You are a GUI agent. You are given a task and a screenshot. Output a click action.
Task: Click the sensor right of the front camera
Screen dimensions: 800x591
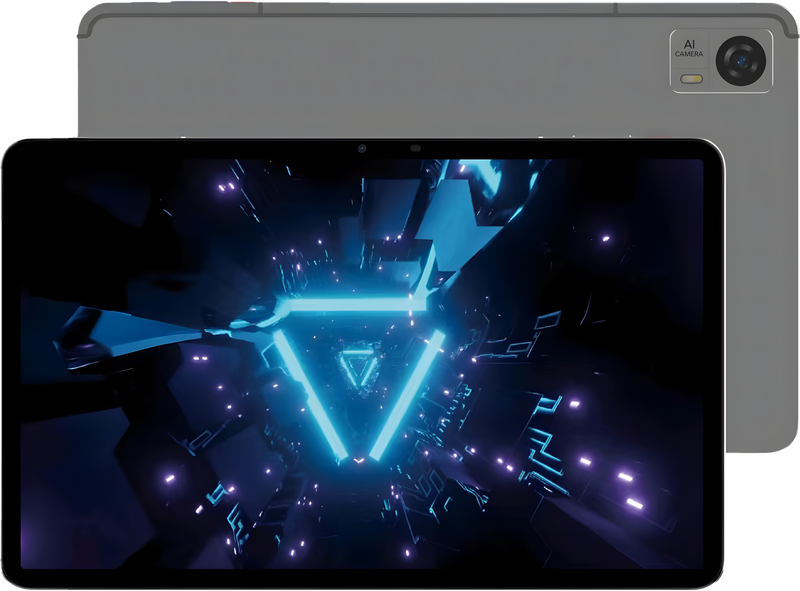click(415, 149)
